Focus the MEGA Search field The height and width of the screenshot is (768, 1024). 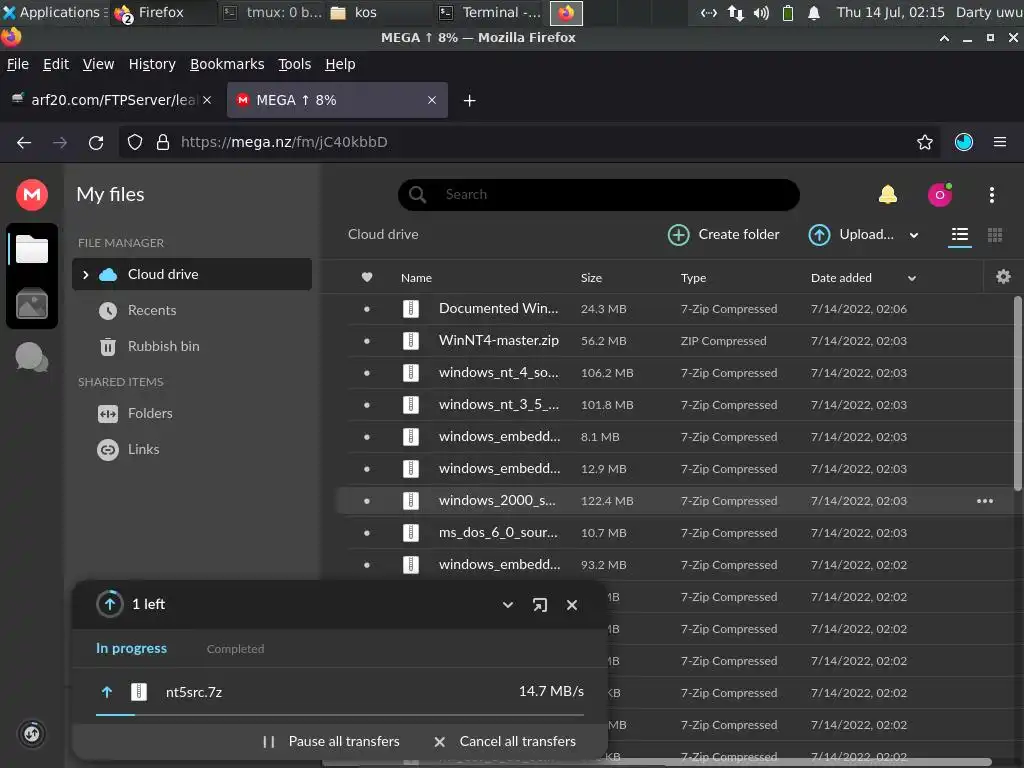[599, 195]
